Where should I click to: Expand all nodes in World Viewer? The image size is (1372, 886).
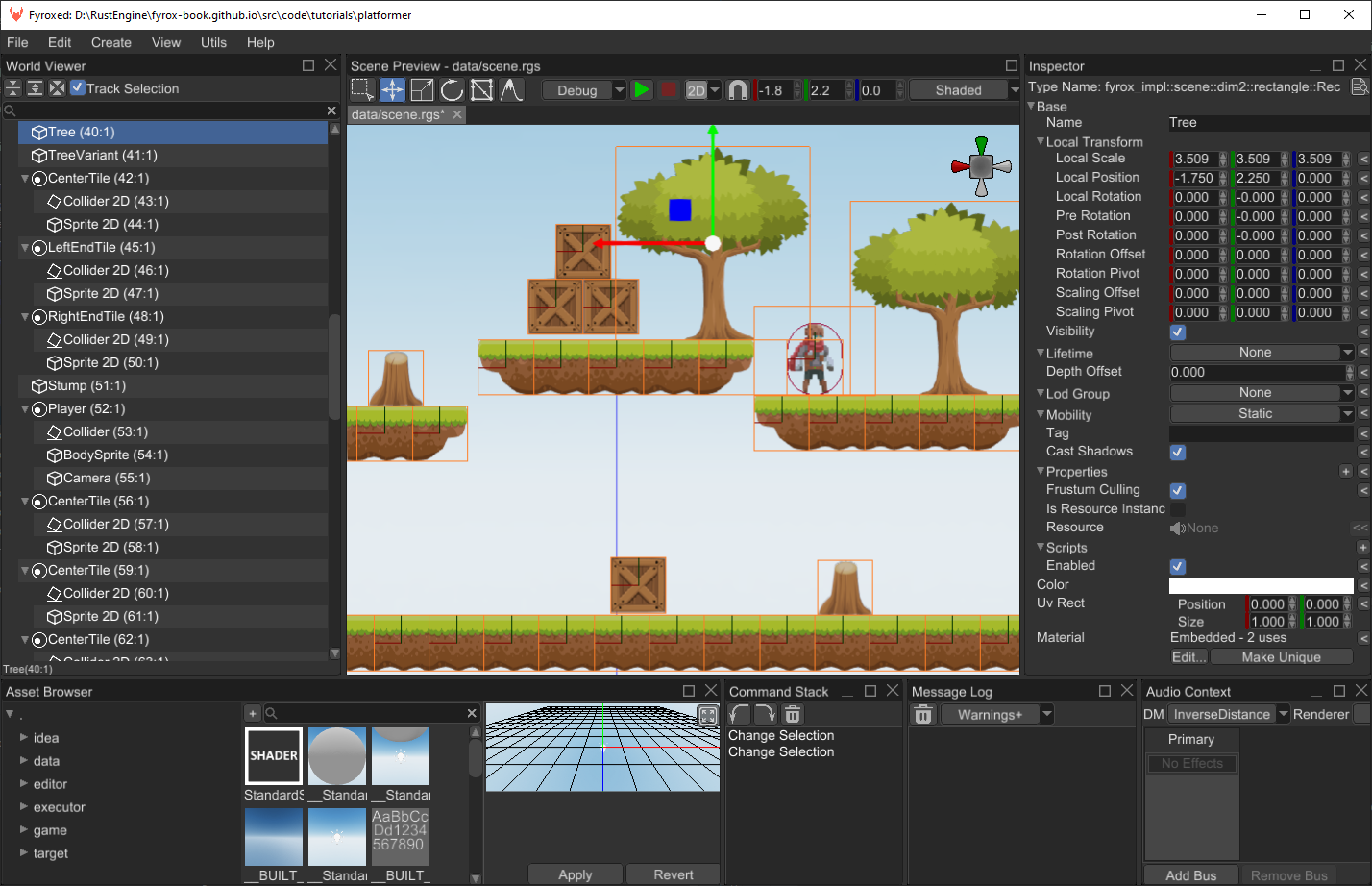coord(35,88)
